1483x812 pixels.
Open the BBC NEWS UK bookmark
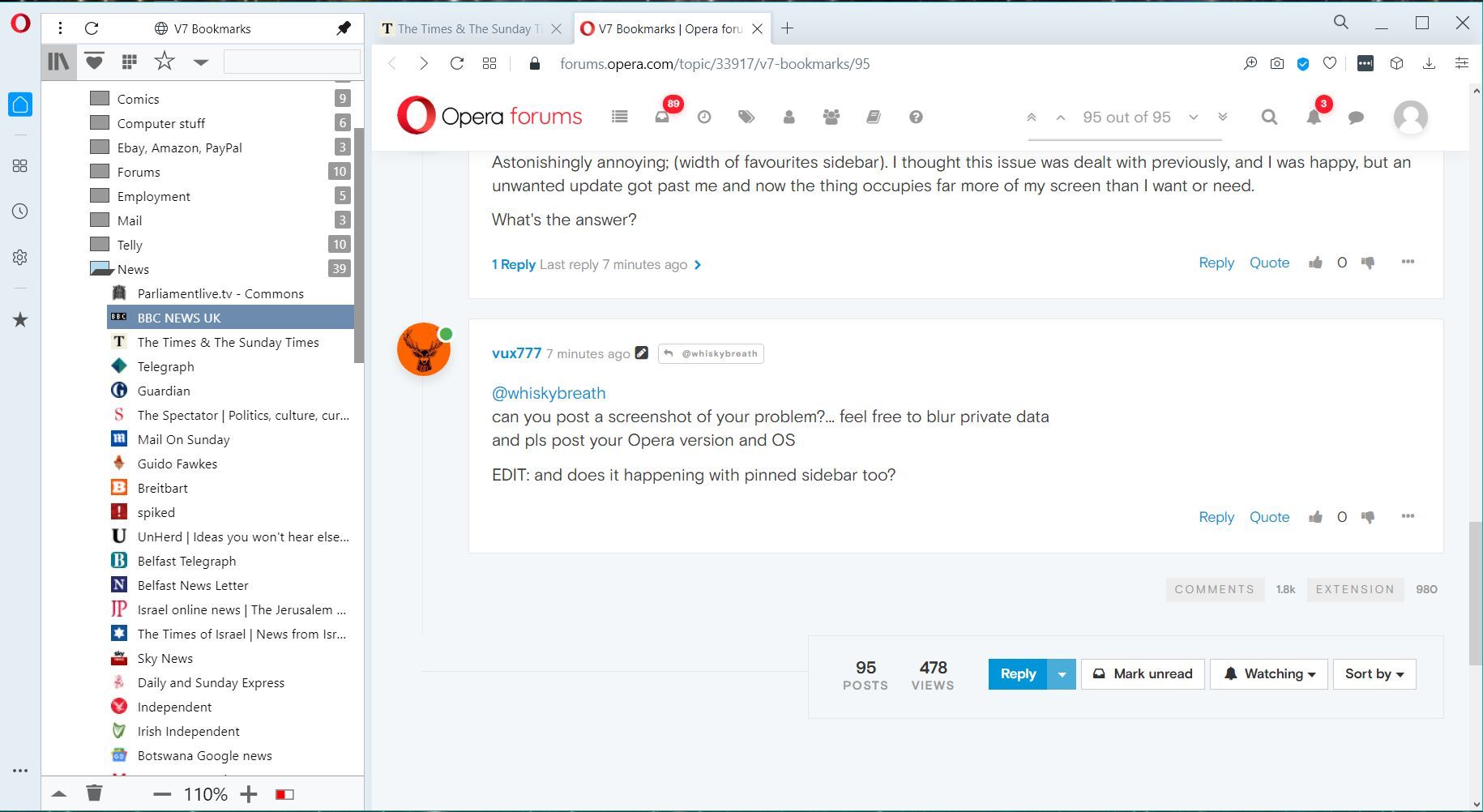point(230,318)
